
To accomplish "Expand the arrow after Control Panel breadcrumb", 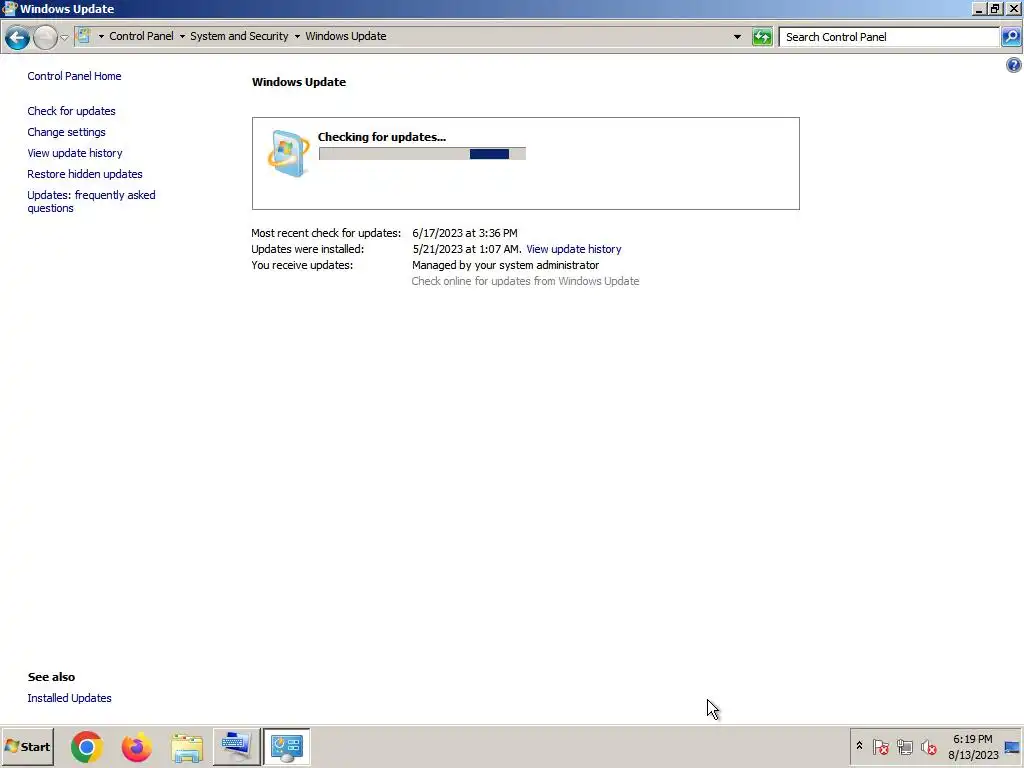I will [x=182, y=37].
